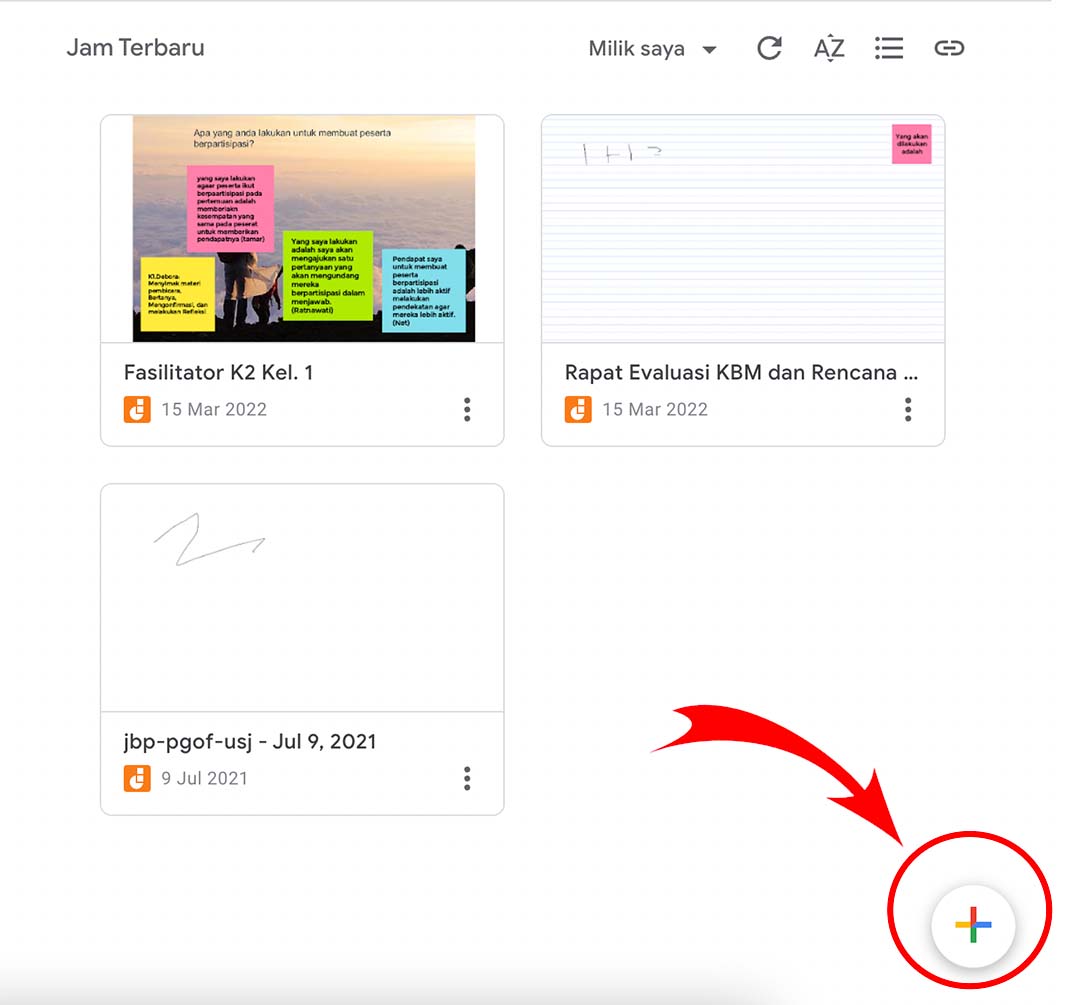Viewport: 1071px width, 1005px height.
Task: Click the Jamboard icon on Fasilitator K2 card
Action: pyautogui.click(x=137, y=408)
